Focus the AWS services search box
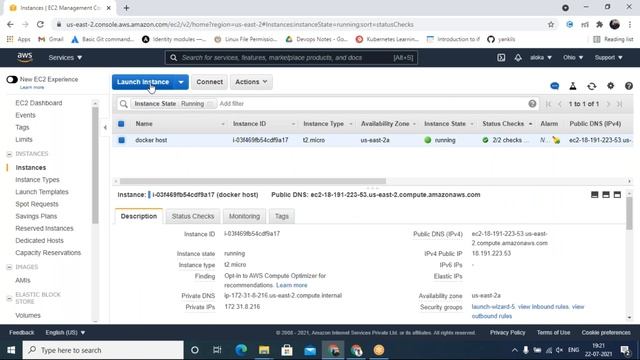The height and width of the screenshot is (360, 640). click(x=291, y=58)
